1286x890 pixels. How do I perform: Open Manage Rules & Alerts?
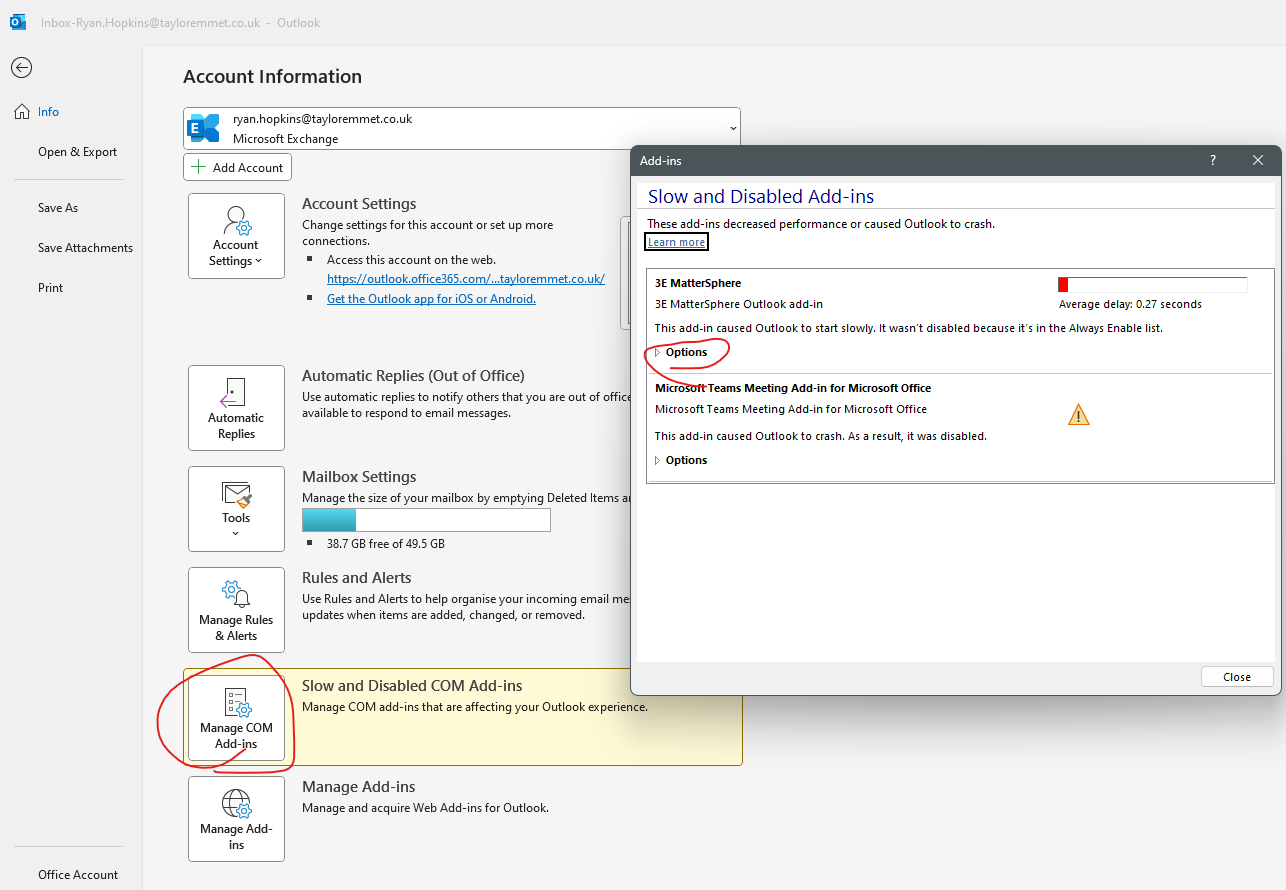[x=236, y=610]
